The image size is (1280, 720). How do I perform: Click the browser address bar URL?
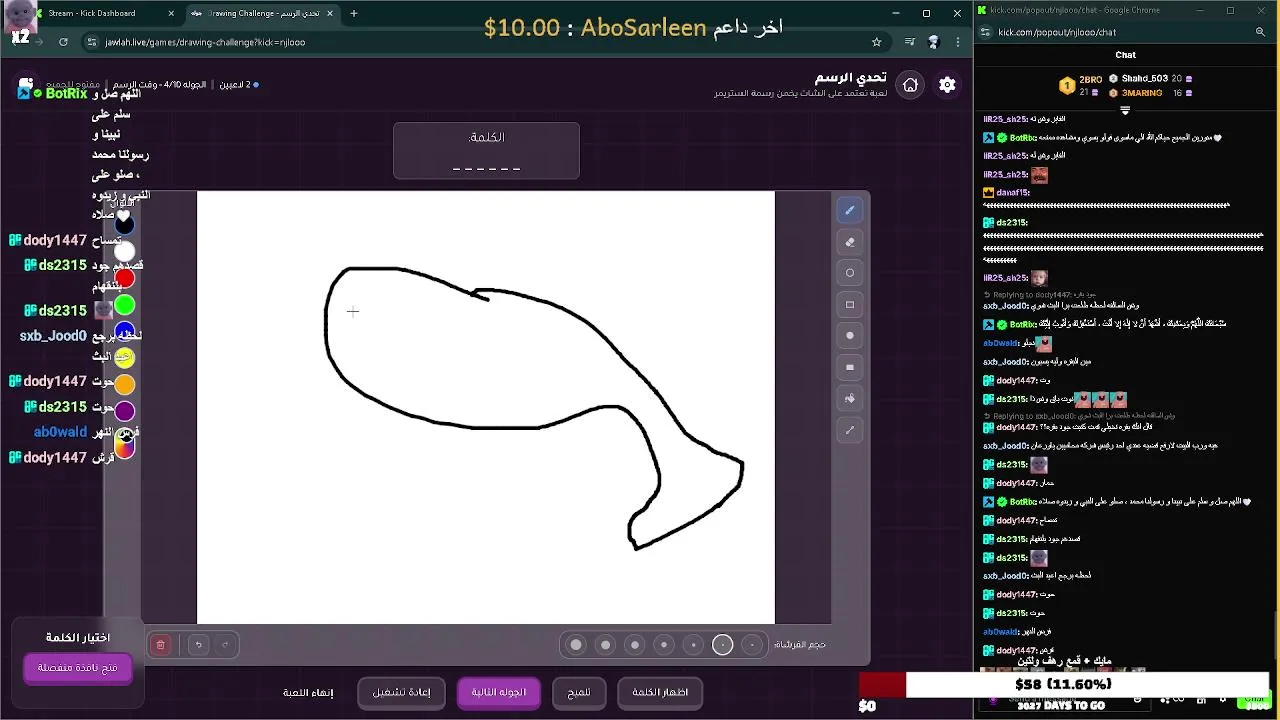(x=205, y=42)
